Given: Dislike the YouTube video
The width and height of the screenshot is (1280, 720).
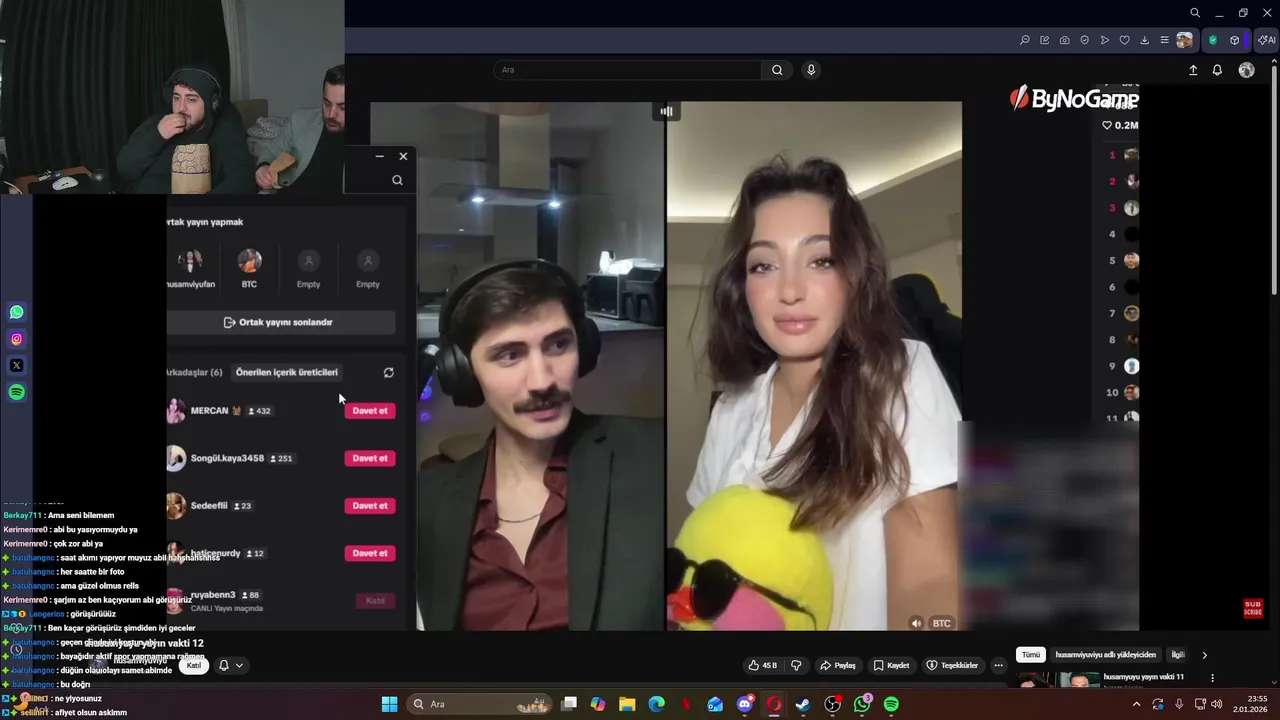Looking at the screenshot, I should tap(796, 665).
